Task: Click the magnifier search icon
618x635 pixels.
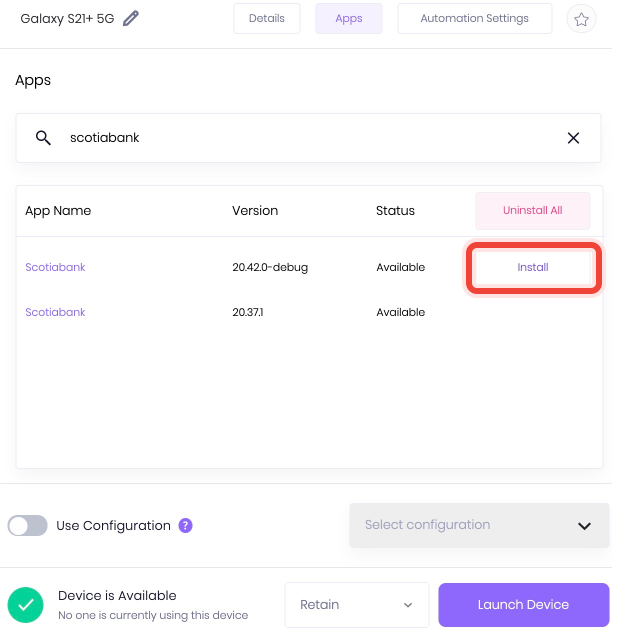Action: tap(43, 138)
